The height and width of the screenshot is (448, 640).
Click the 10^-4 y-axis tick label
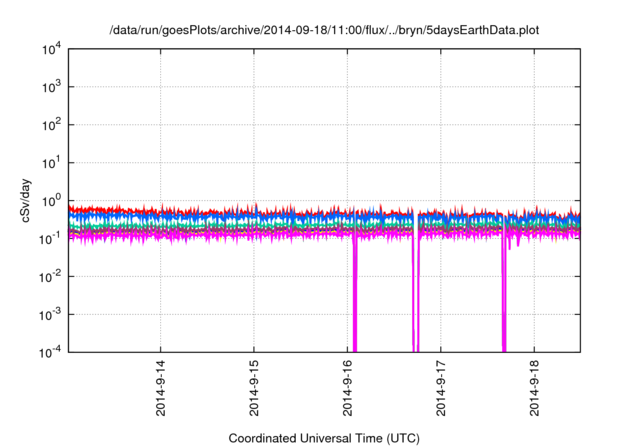click(51, 352)
